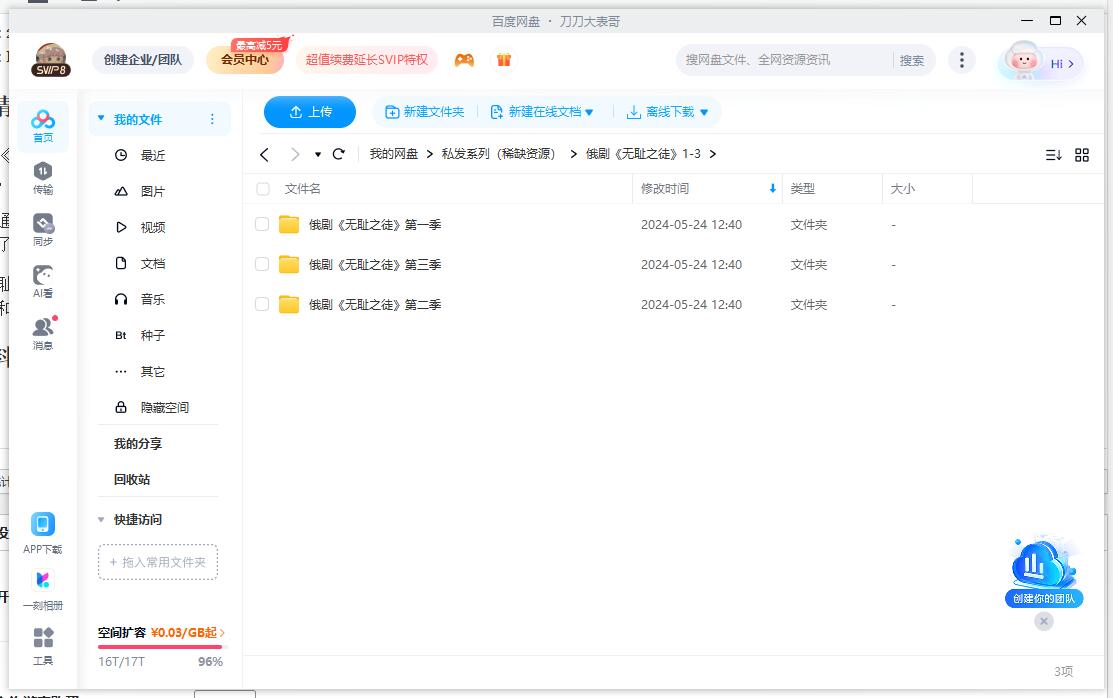The width and height of the screenshot is (1113, 698).
Task: Select 视频 in the sidebar
Action: (x=153, y=227)
